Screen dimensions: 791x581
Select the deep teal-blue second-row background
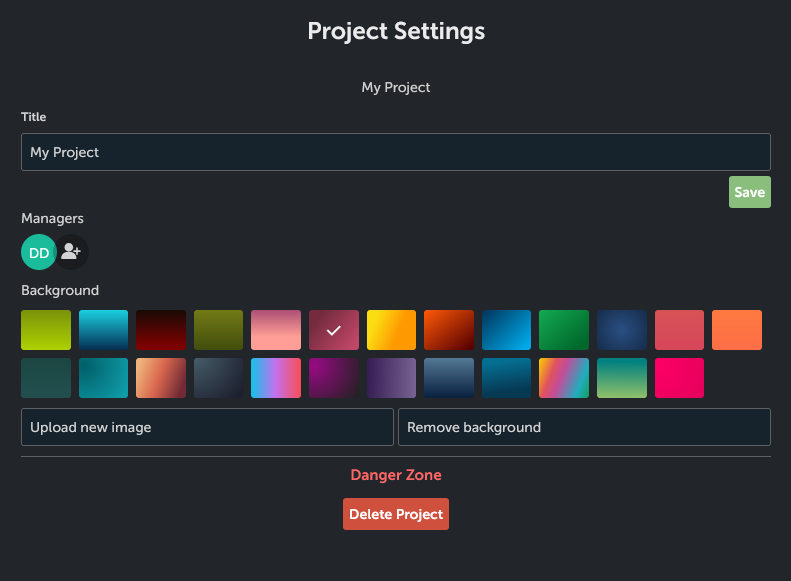pyautogui.click(x=506, y=378)
